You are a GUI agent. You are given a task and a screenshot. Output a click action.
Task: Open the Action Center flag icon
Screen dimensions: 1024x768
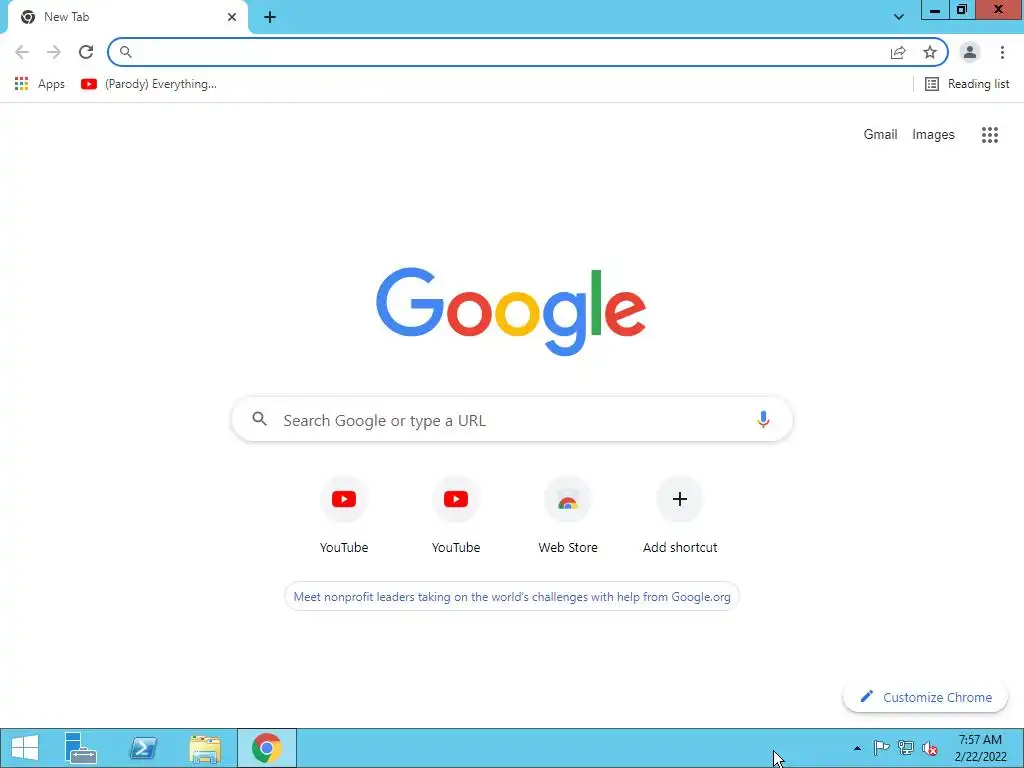point(881,748)
